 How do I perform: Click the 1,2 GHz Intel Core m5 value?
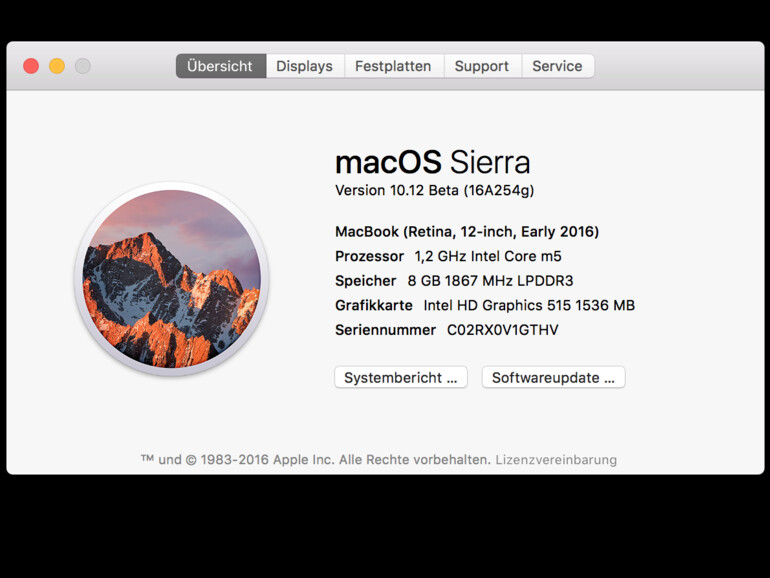pyautogui.click(x=488, y=256)
